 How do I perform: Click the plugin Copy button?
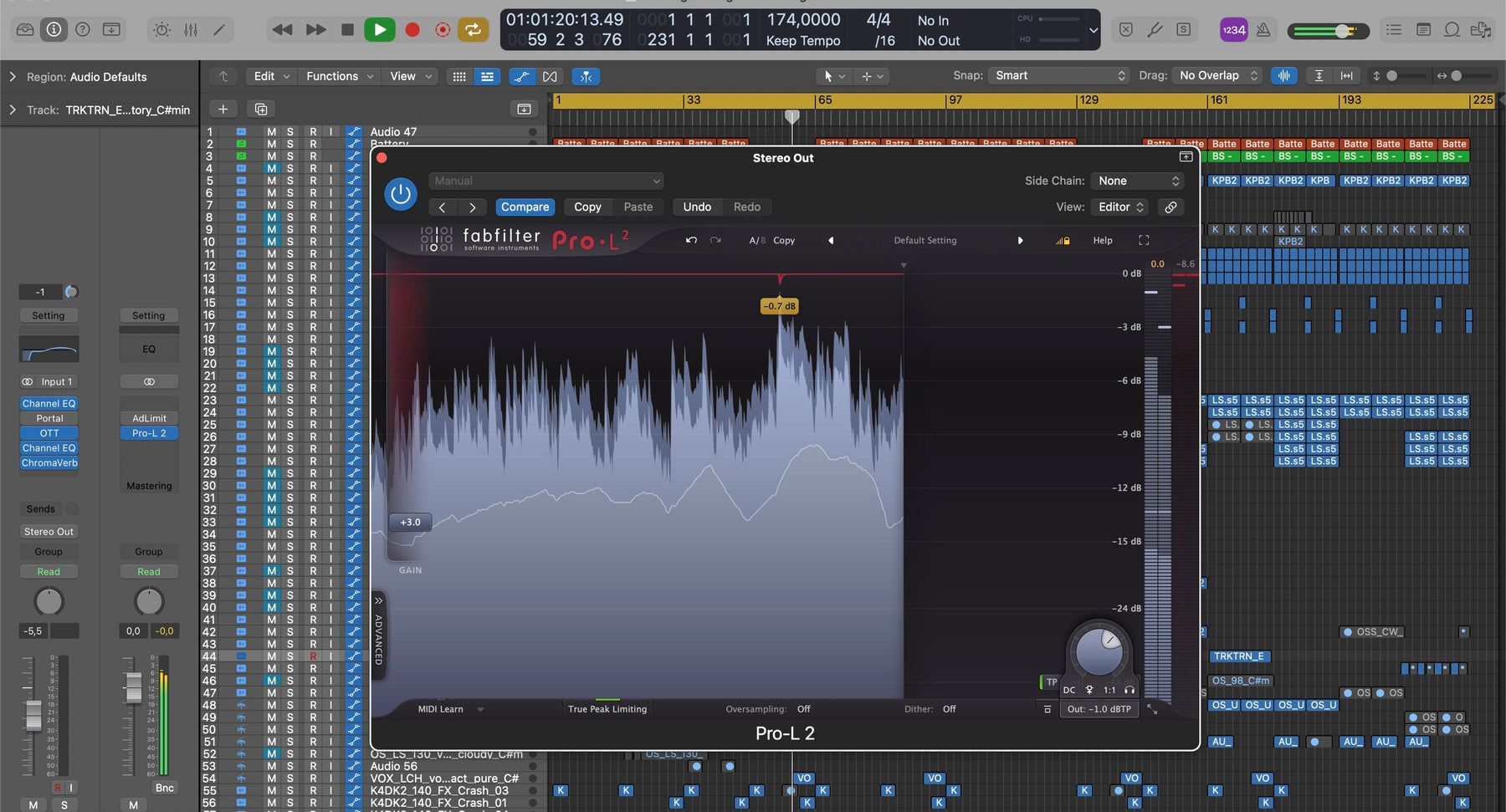587,207
